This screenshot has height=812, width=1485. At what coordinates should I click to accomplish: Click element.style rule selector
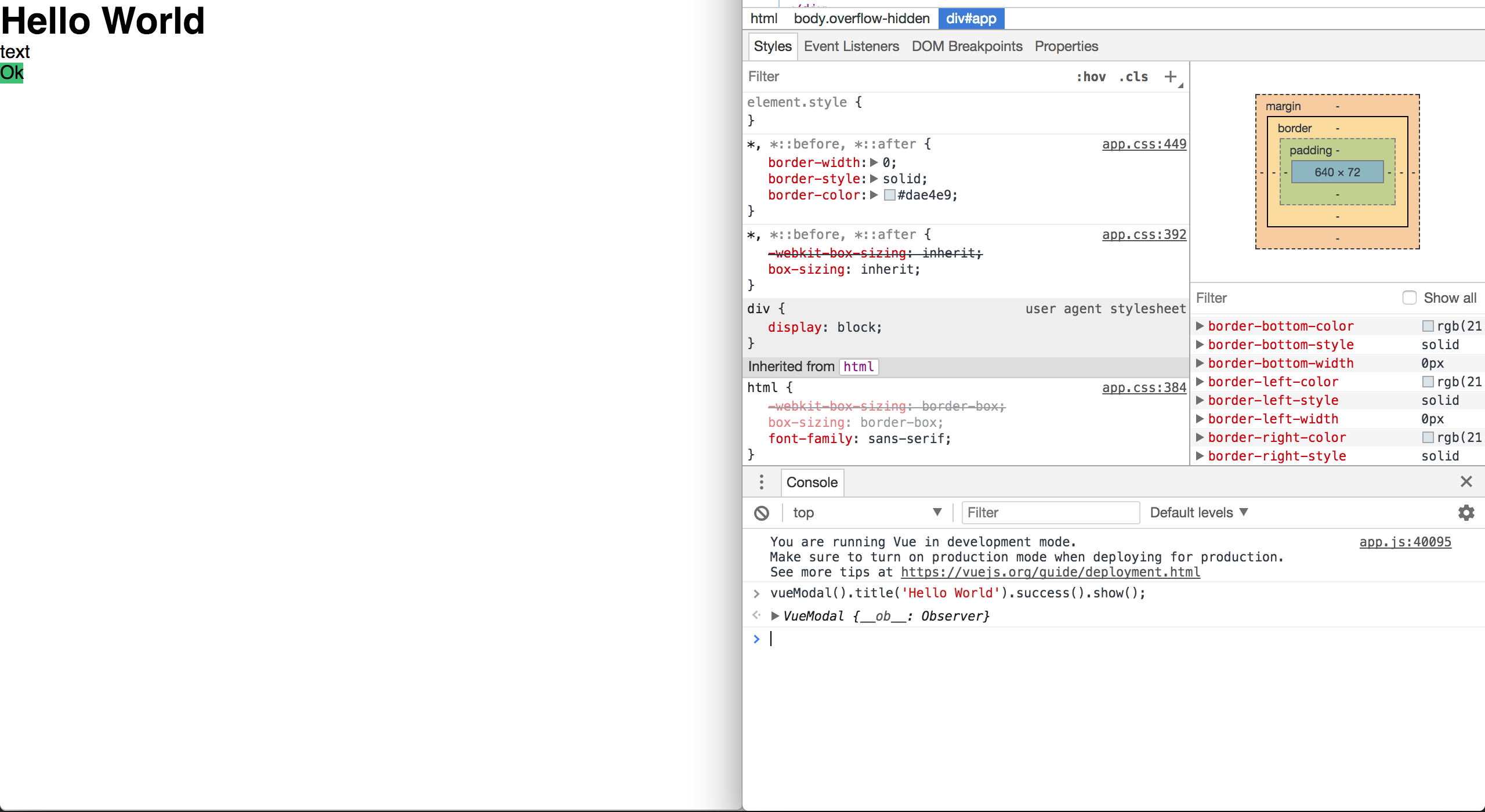[x=796, y=102]
